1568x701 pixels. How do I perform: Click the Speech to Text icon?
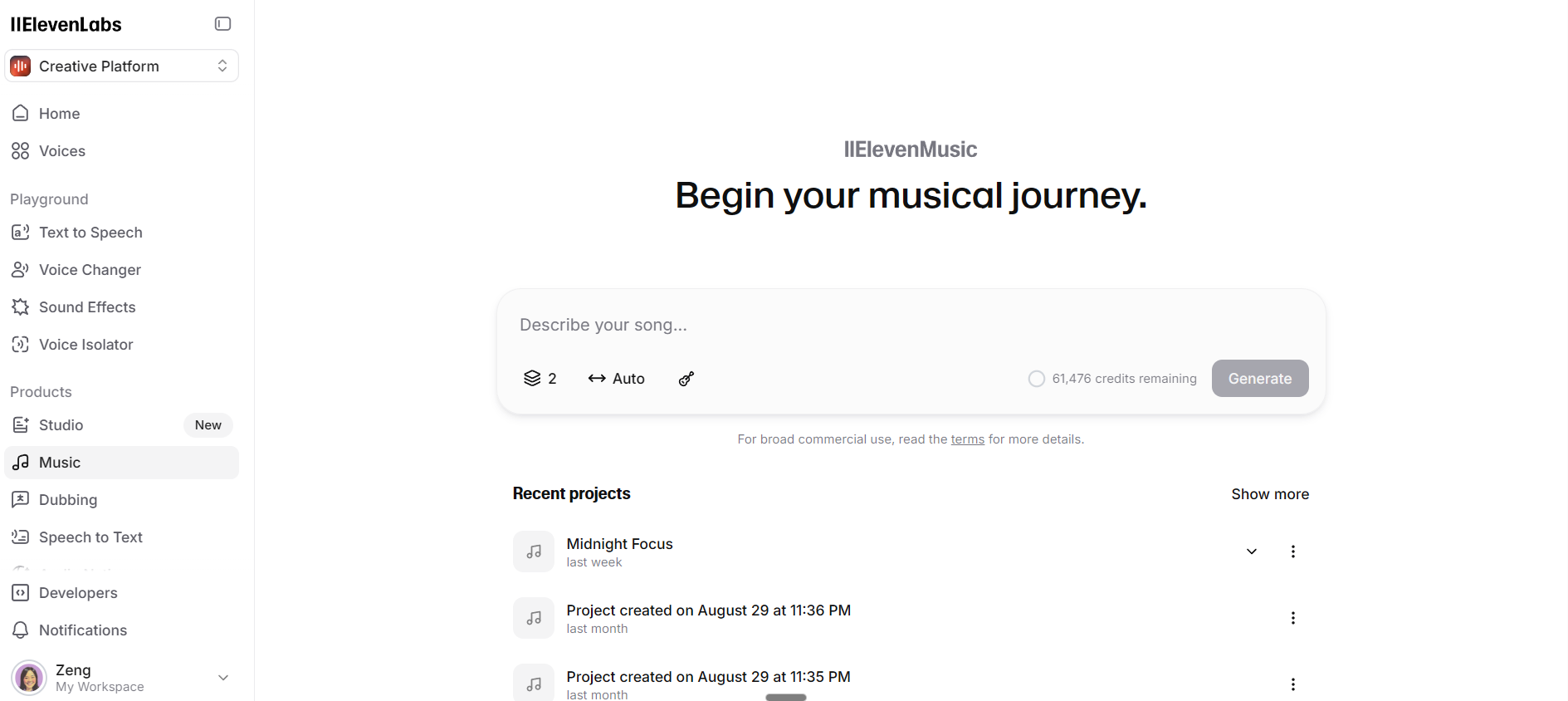(x=21, y=537)
